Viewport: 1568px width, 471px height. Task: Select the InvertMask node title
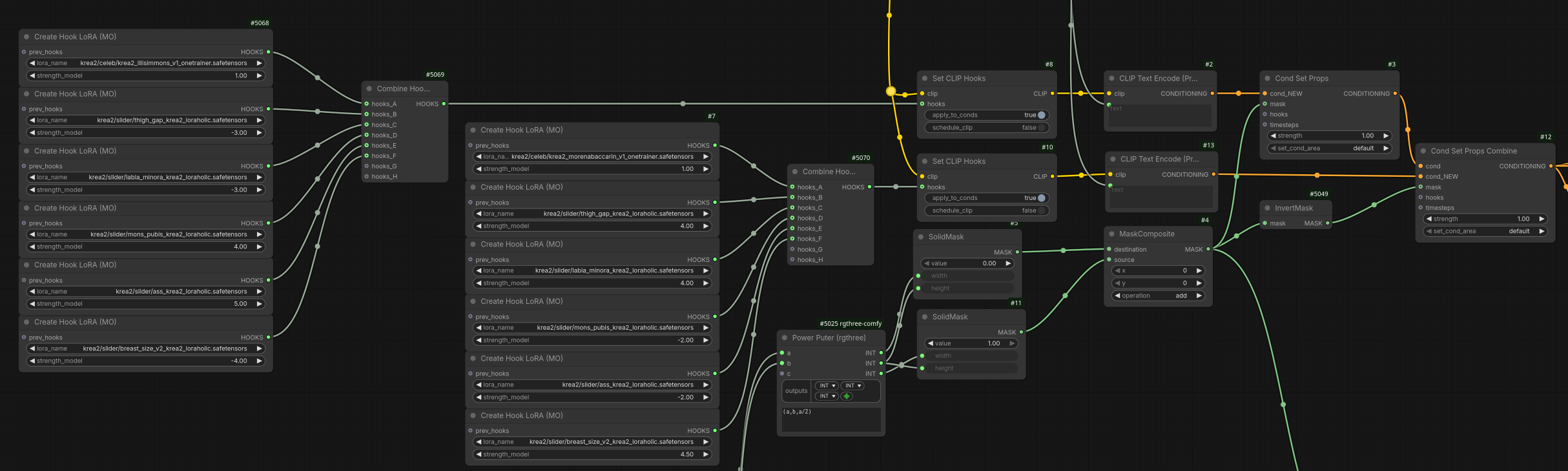pyautogui.click(x=1294, y=208)
